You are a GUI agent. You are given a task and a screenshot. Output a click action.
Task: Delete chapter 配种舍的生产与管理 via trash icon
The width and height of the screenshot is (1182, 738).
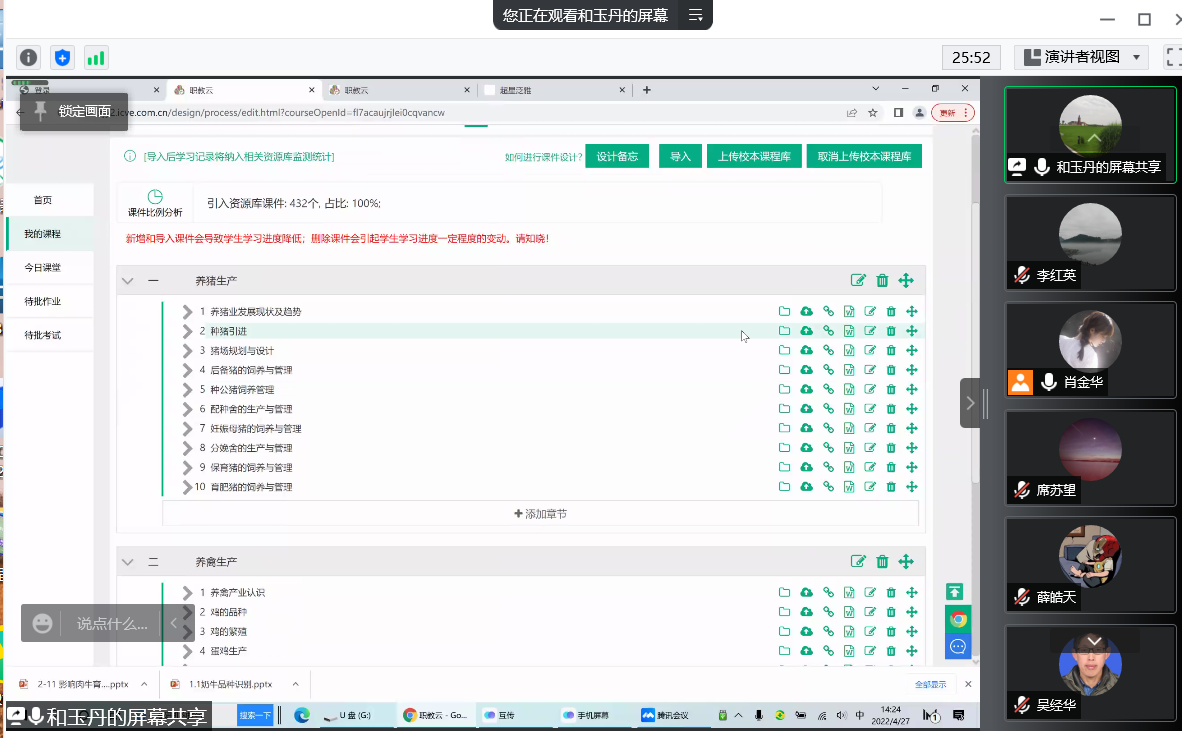tap(891, 409)
